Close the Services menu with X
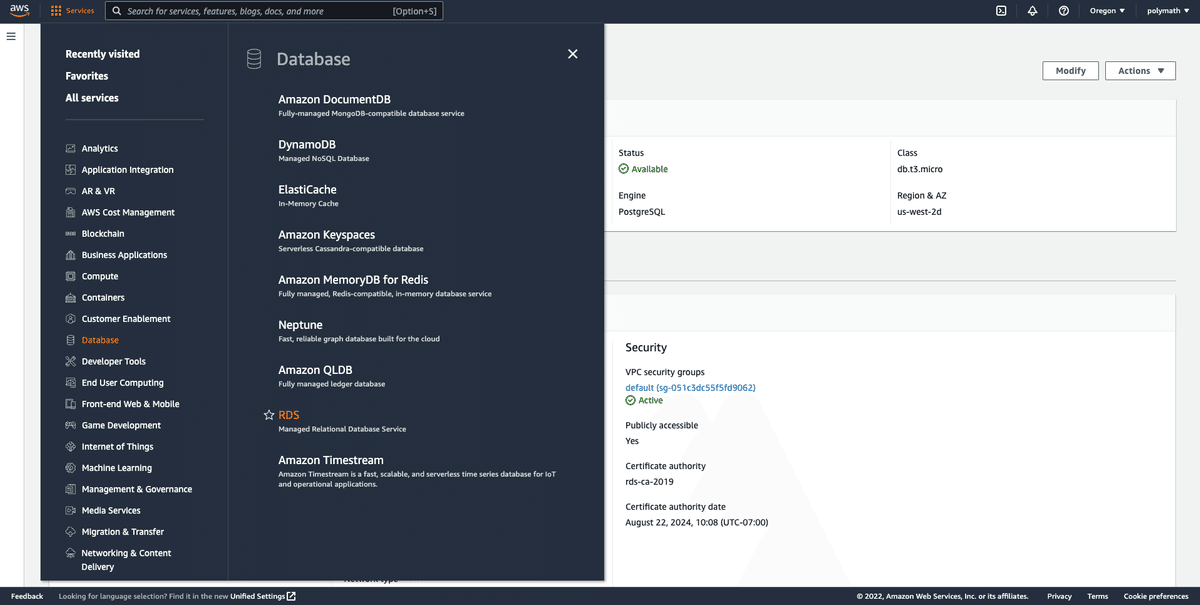 coord(573,54)
